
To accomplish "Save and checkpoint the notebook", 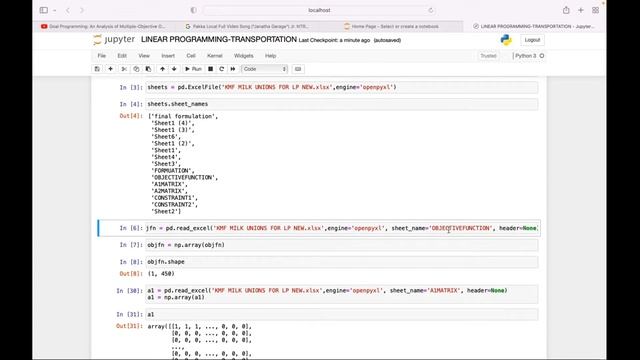I will pos(97,69).
